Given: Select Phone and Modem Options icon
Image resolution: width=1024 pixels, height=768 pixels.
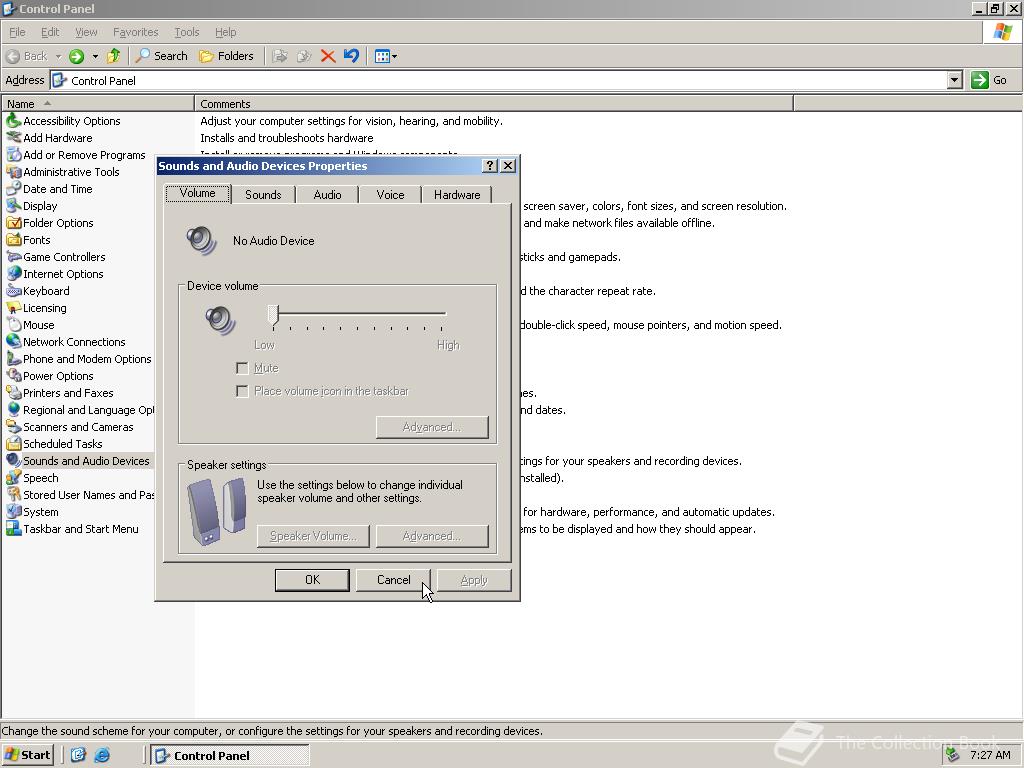Looking at the screenshot, I should [x=13, y=359].
